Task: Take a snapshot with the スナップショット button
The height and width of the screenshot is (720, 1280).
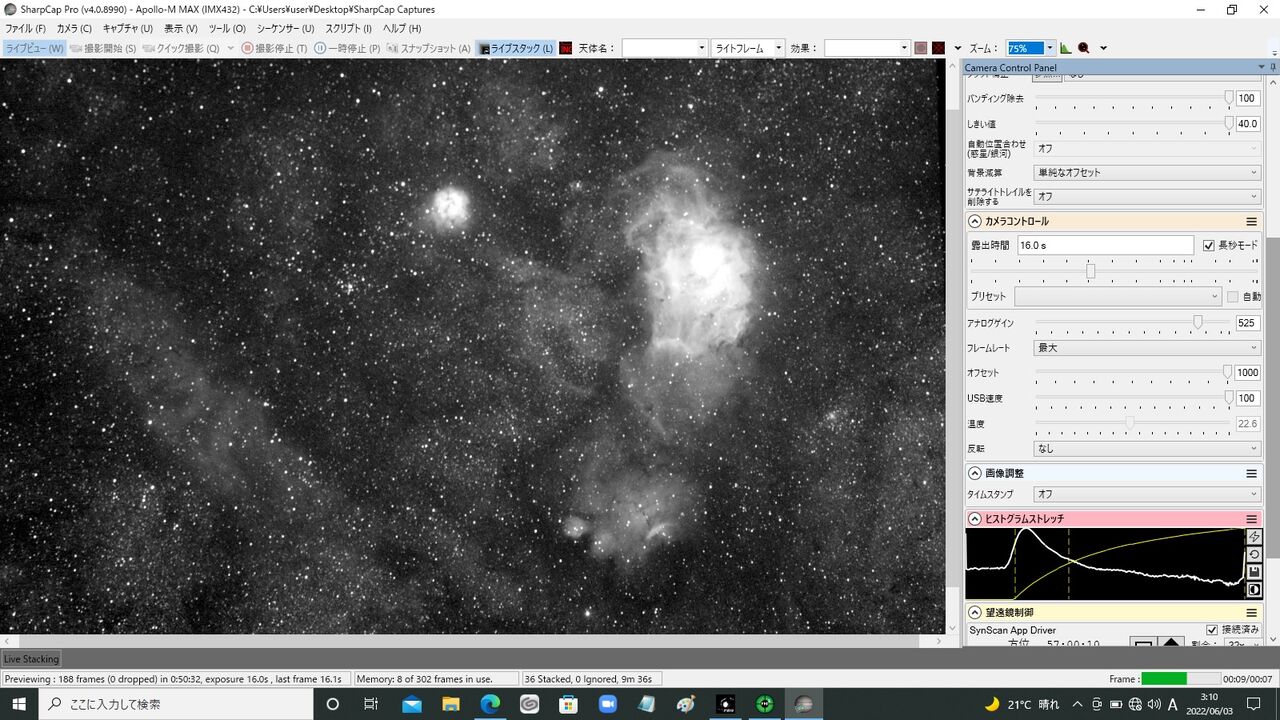Action: click(x=429, y=48)
